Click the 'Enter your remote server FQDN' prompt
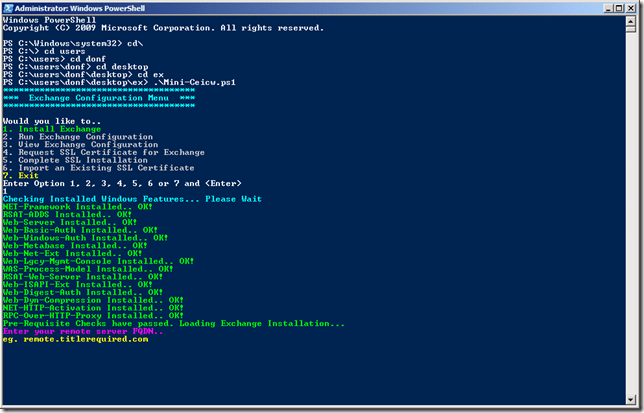644x413 pixels. (x=69, y=331)
